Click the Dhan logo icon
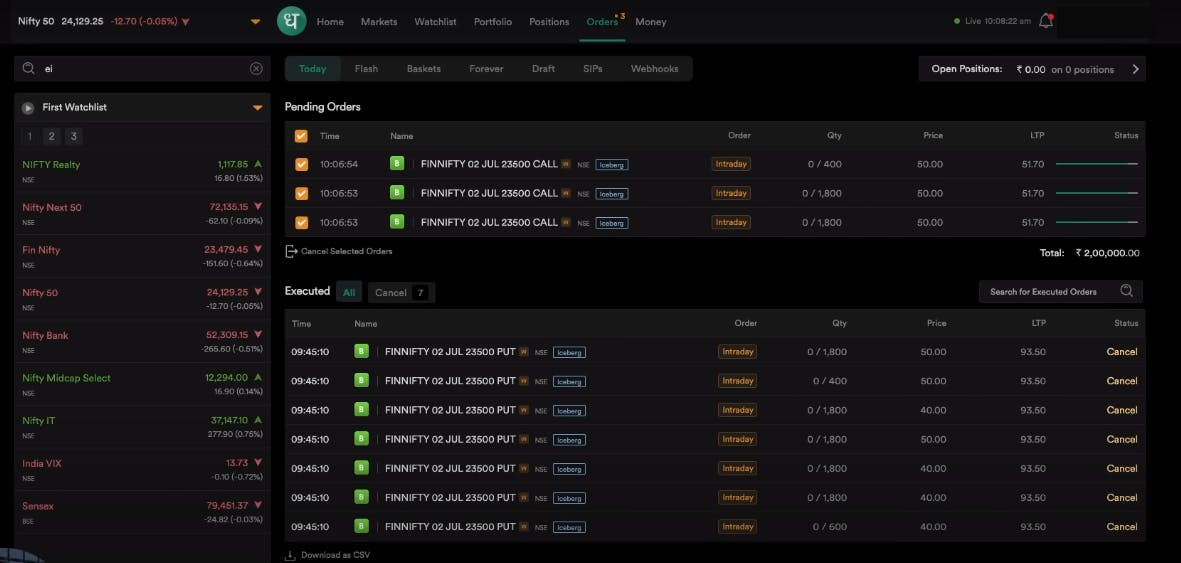The width and height of the screenshot is (1181, 563). (291, 21)
